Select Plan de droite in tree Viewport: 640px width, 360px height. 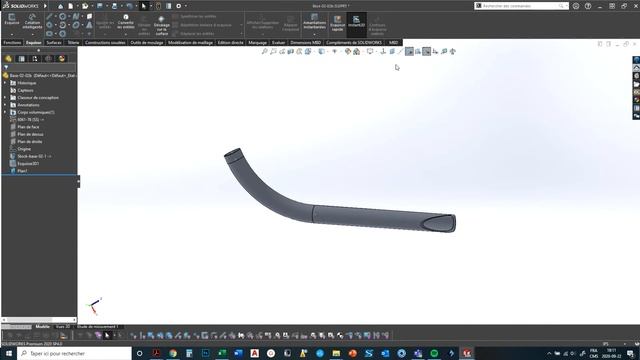(x=30, y=142)
